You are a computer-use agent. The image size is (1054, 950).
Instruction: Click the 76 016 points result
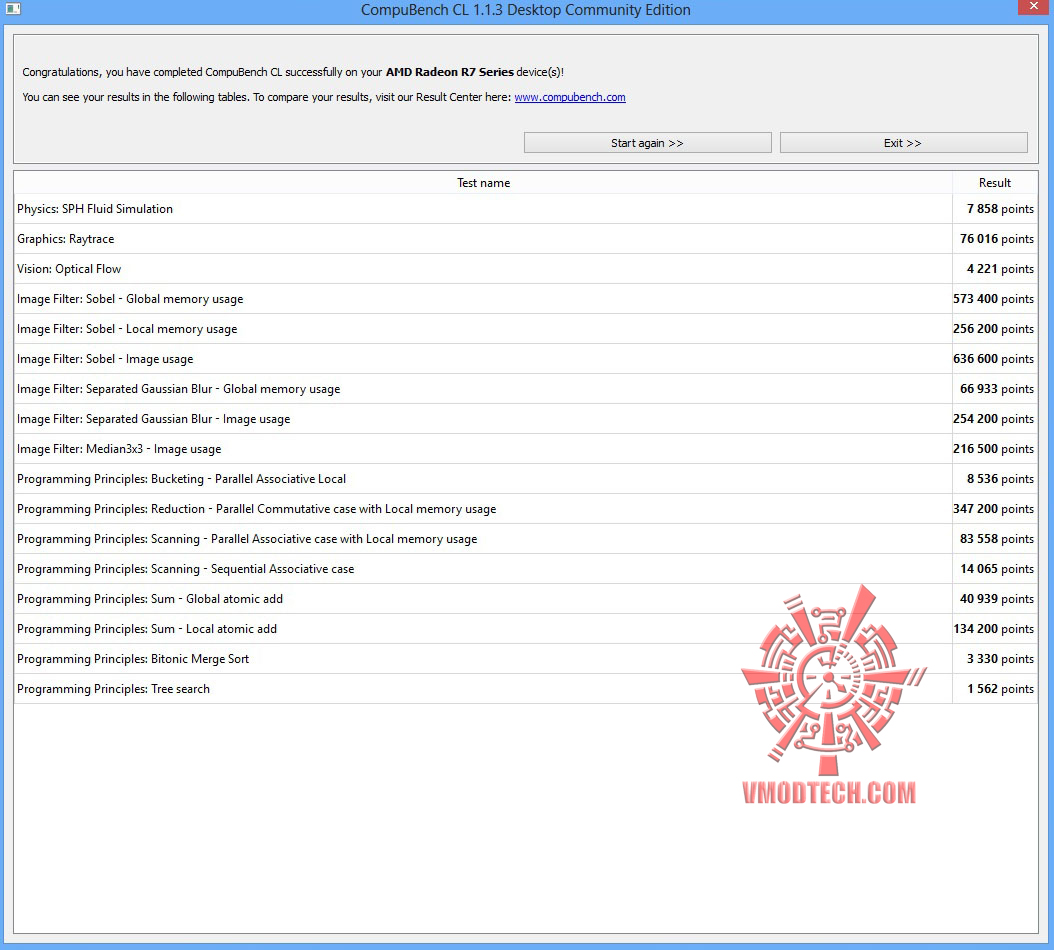pyautogui.click(x=997, y=239)
